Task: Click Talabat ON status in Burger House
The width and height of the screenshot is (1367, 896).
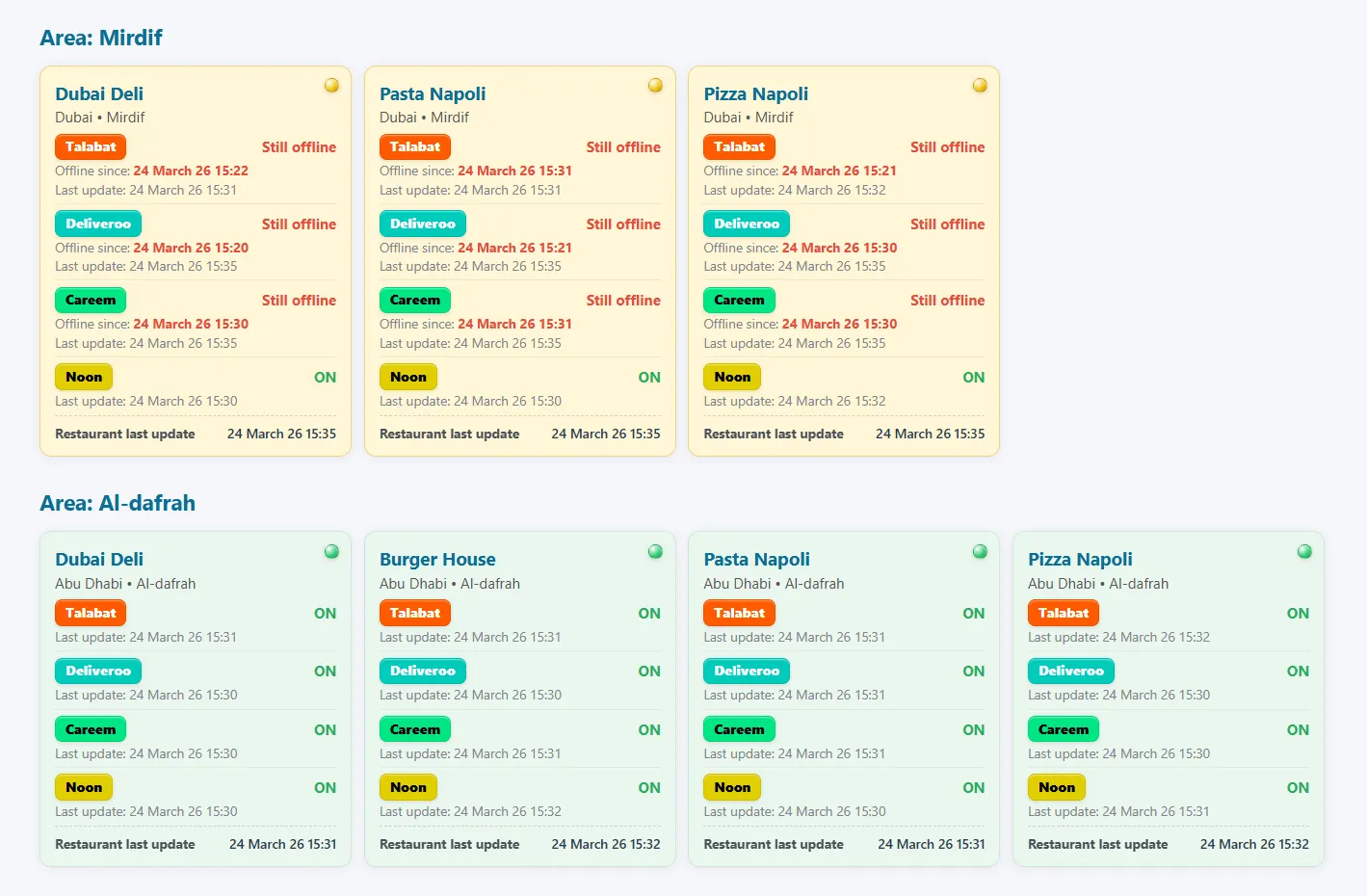Action: [x=649, y=613]
